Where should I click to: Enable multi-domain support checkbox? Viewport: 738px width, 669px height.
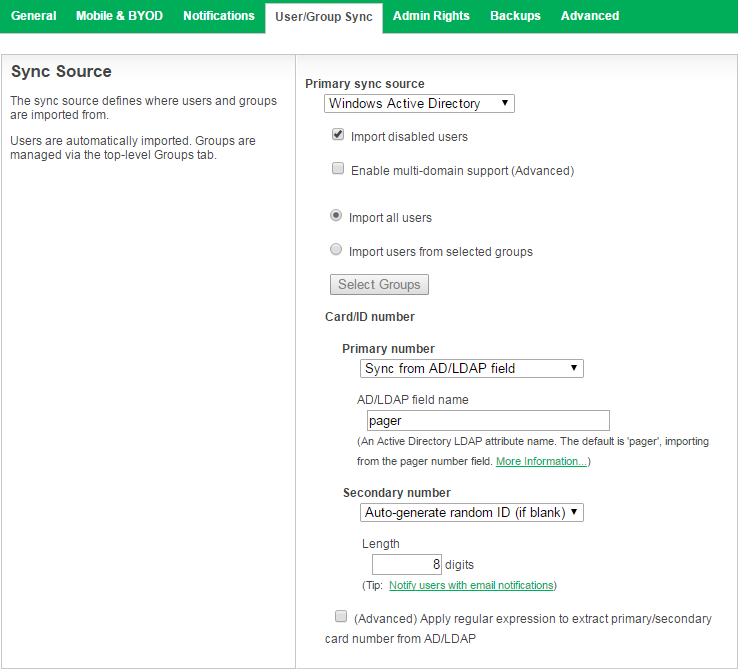[338, 169]
